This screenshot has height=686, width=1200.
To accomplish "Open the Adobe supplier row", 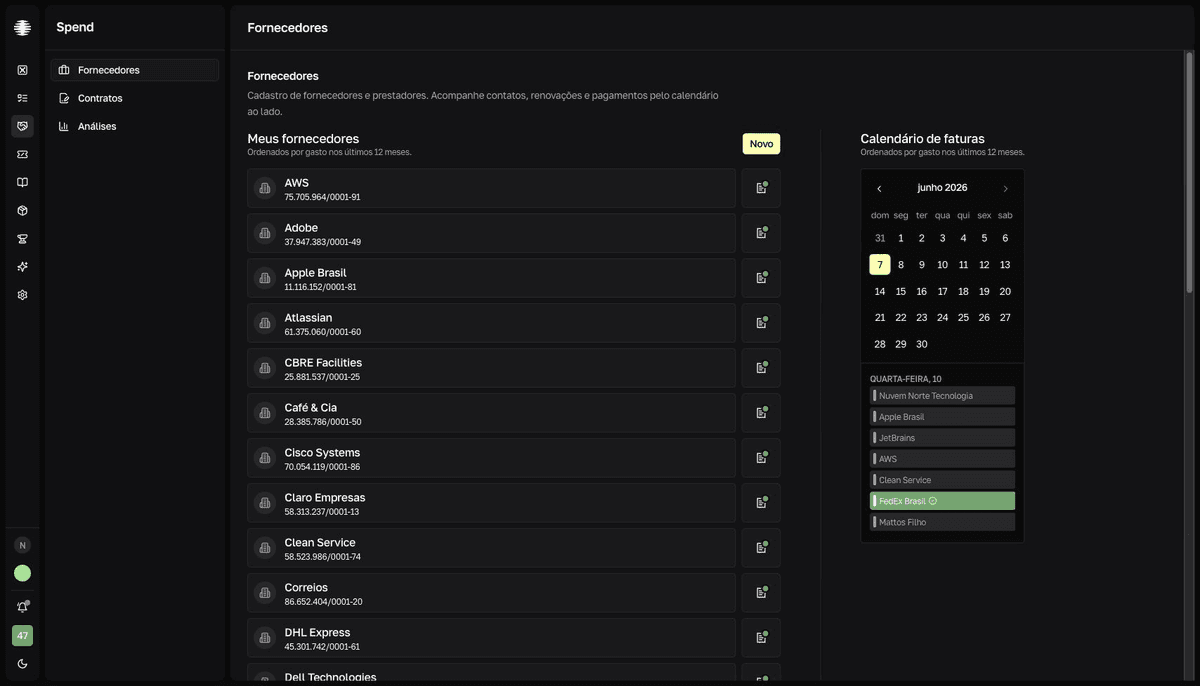I will tap(491, 233).
